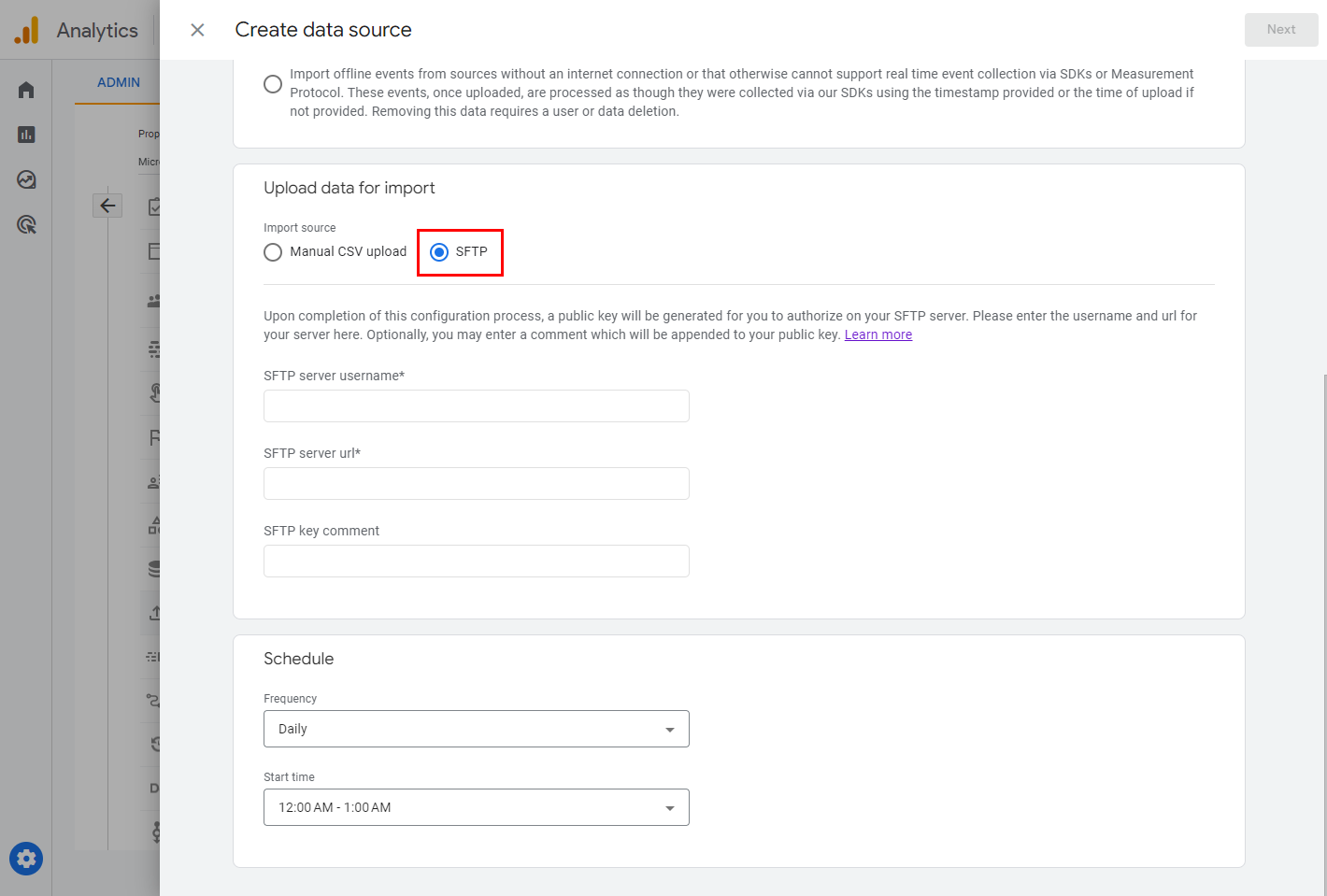This screenshot has height=896, width=1327.
Task: Click the arrow on the Start time combo box
Action: 669,808
